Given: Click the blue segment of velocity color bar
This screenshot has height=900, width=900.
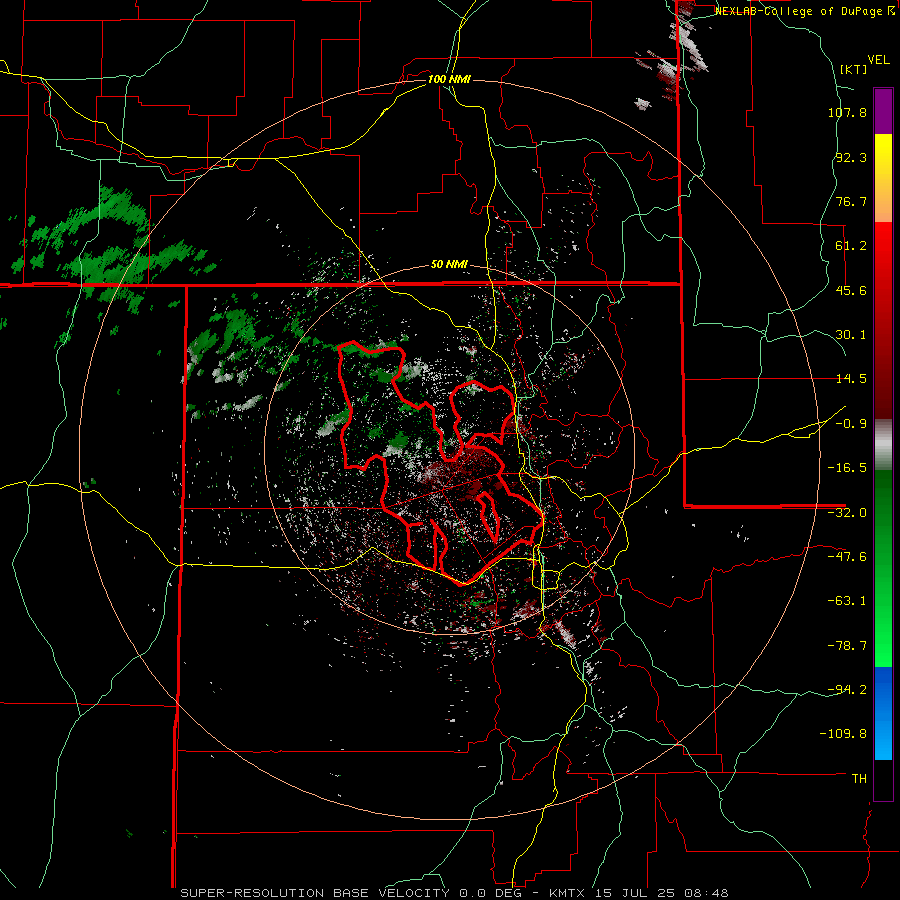Looking at the screenshot, I should [883, 713].
